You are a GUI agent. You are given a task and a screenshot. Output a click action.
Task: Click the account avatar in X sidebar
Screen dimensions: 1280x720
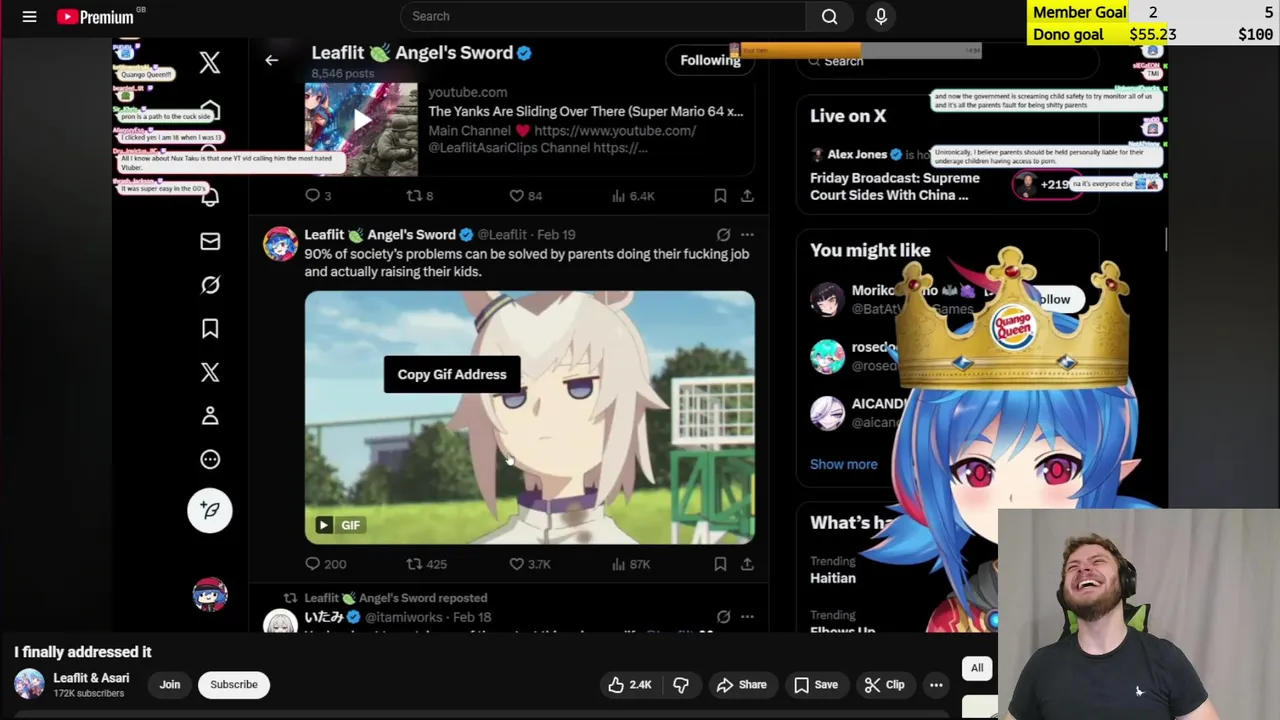tap(210, 594)
